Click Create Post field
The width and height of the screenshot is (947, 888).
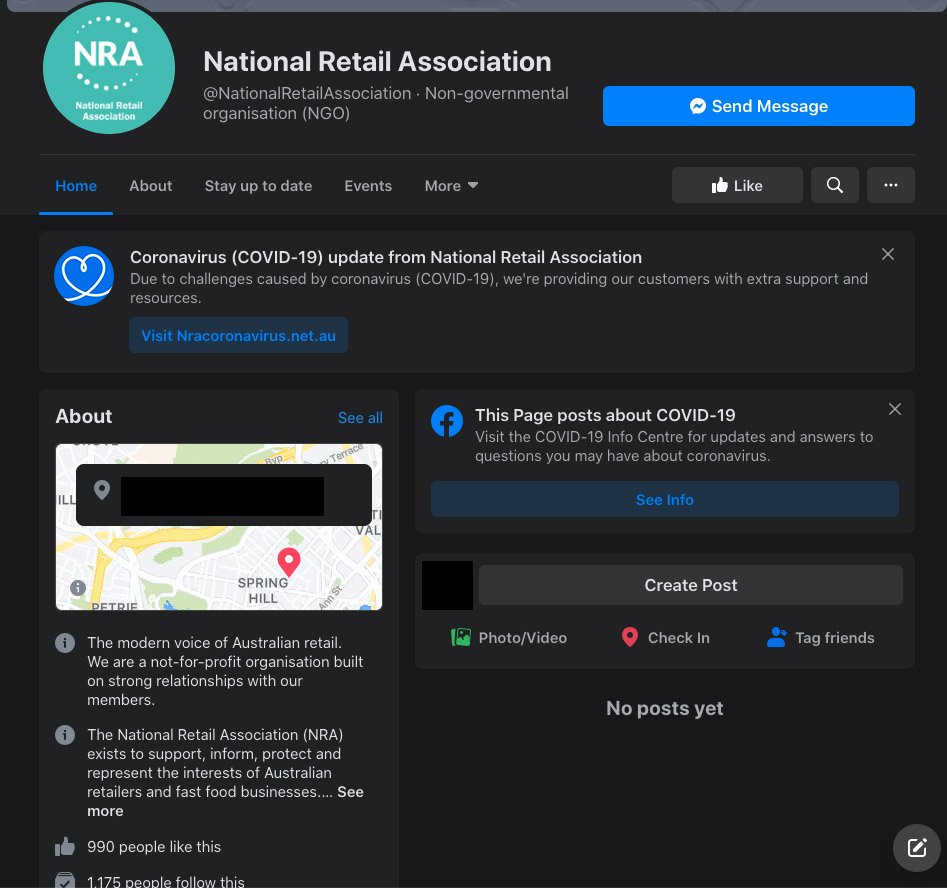[x=690, y=585]
